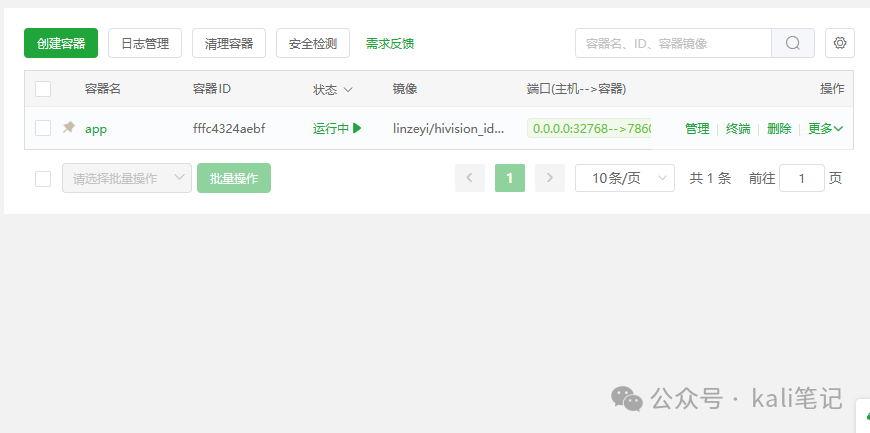The width and height of the screenshot is (870, 433).
Task: Click the WeChat logo watermark
Action: tap(626, 399)
